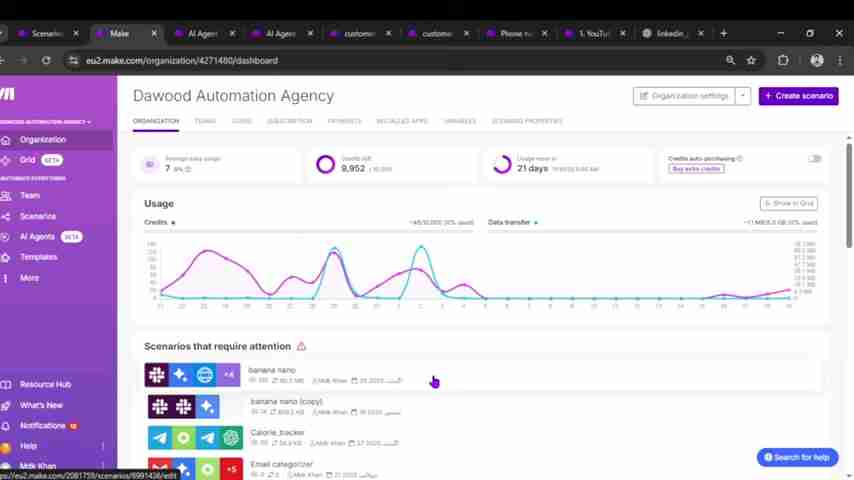Image resolution: width=854 pixels, height=480 pixels.
Task: Open What's New in the sidebar
Action: pyautogui.click(x=41, y=405)
